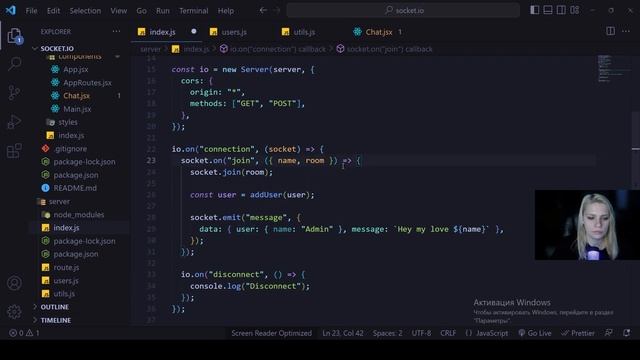Viewport: 640px width, 360px height.
Task: Click server in the breadcrumb
Action: pyautogui.click(x=150, y=49)
